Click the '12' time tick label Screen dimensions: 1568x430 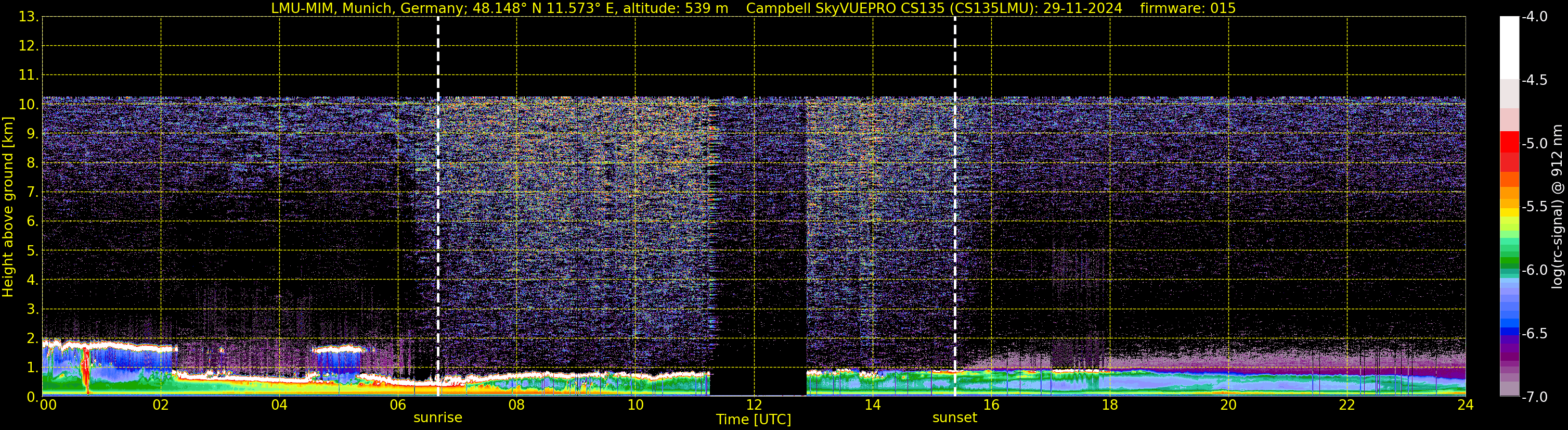pos(754,405)
